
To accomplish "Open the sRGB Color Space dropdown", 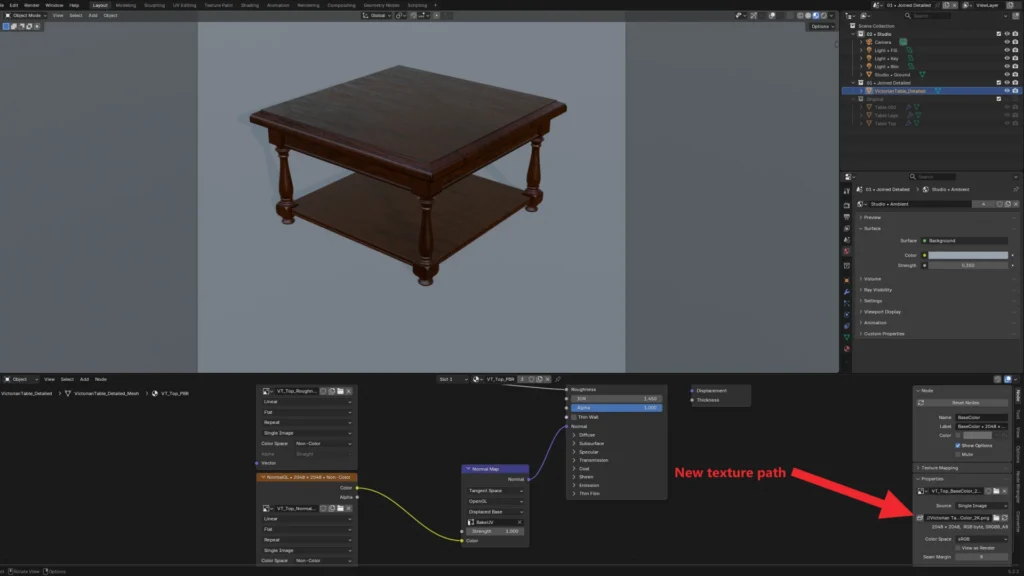I will [982, 539].
